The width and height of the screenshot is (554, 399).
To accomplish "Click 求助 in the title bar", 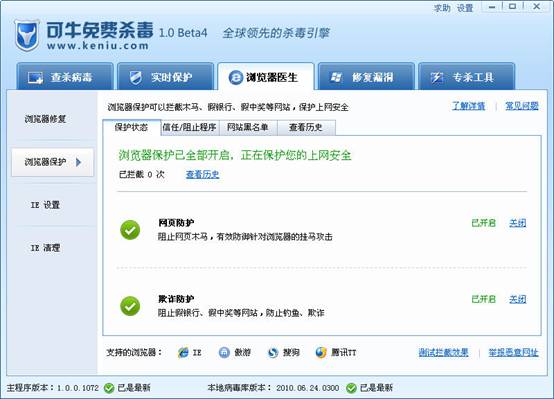I will click(x=442, y=8).
